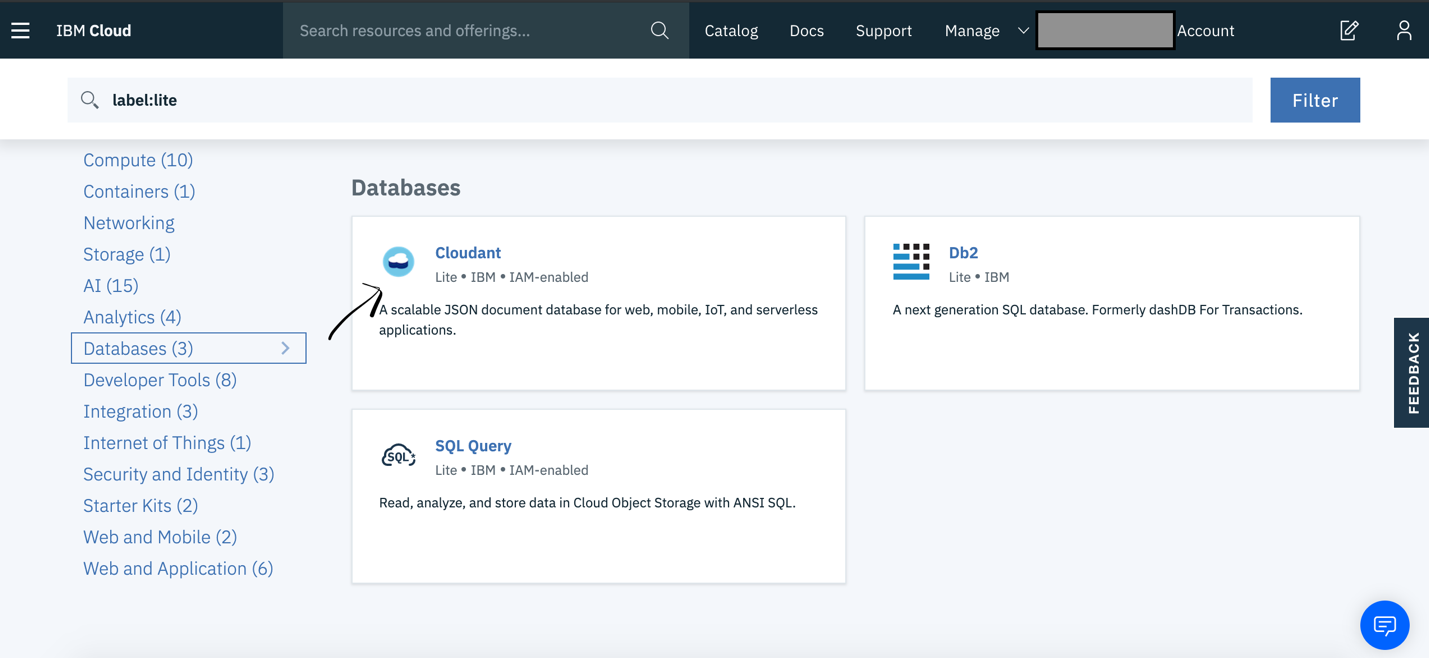This screenshot has width=1429, height=658.
Task: Select the AI (15) category
Action: coord(111,286)
